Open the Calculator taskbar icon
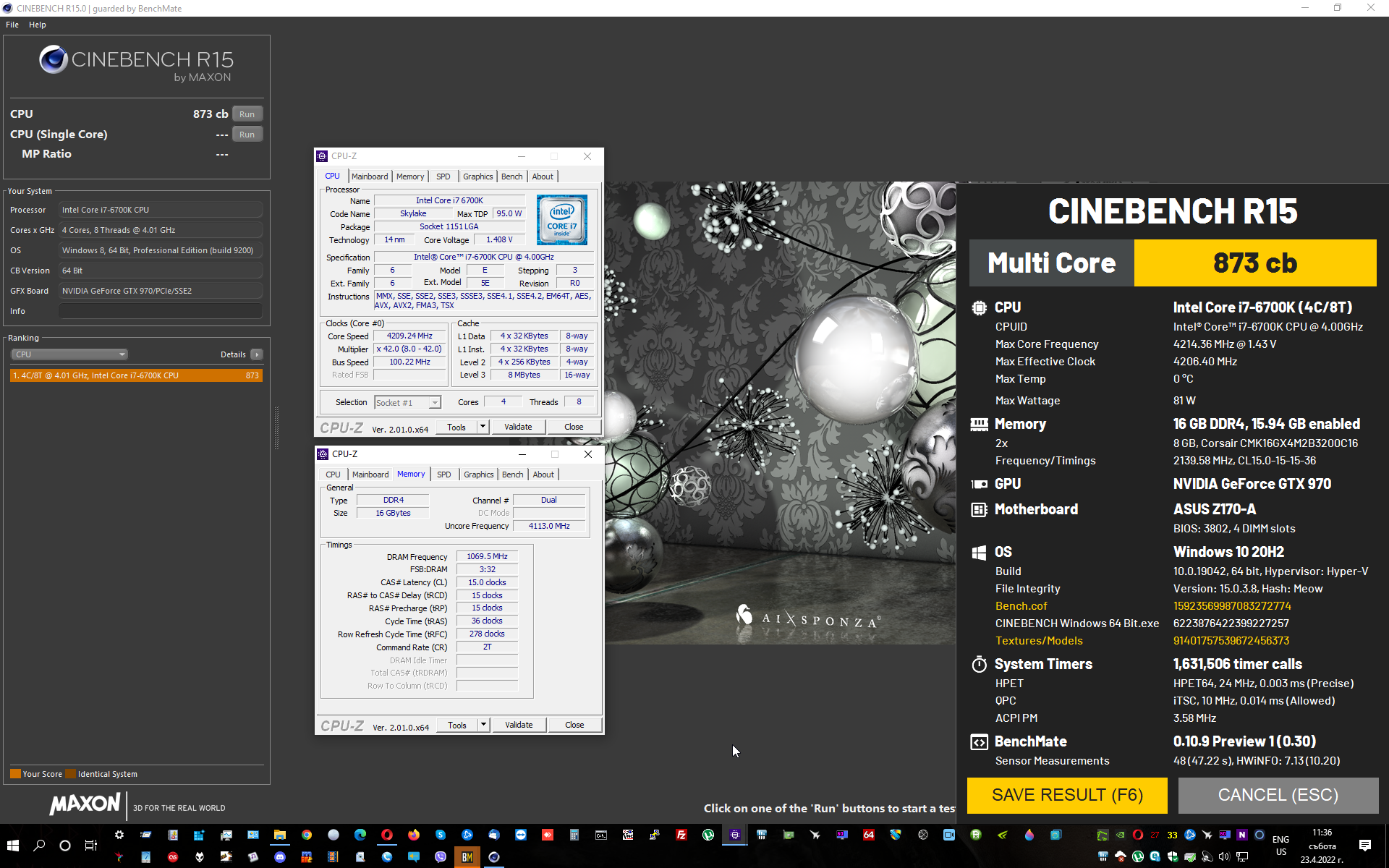The image size is (1389, 868). point(574,835)
